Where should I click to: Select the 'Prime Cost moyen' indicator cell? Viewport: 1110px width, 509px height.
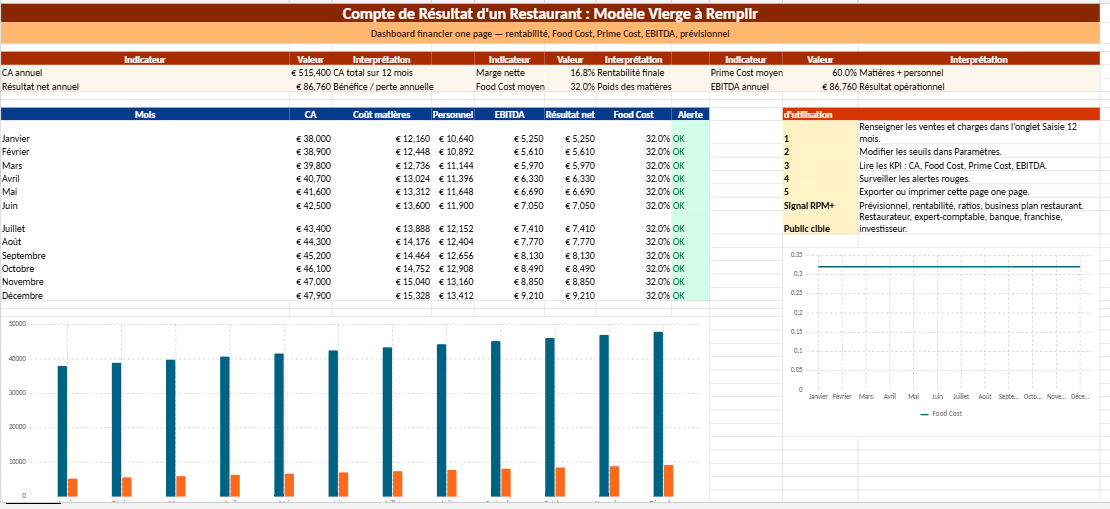tap(746, 72)
